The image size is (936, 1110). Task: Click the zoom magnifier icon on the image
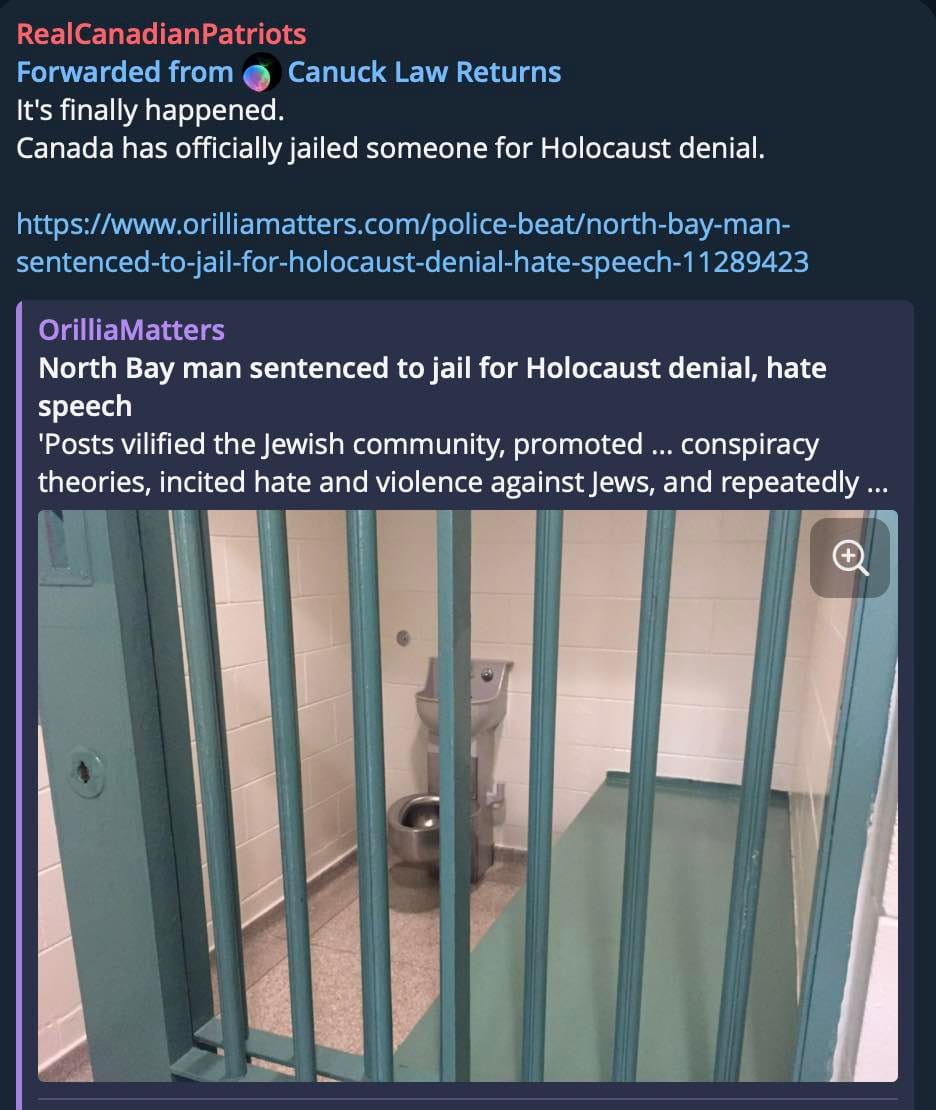click(850, 557)
